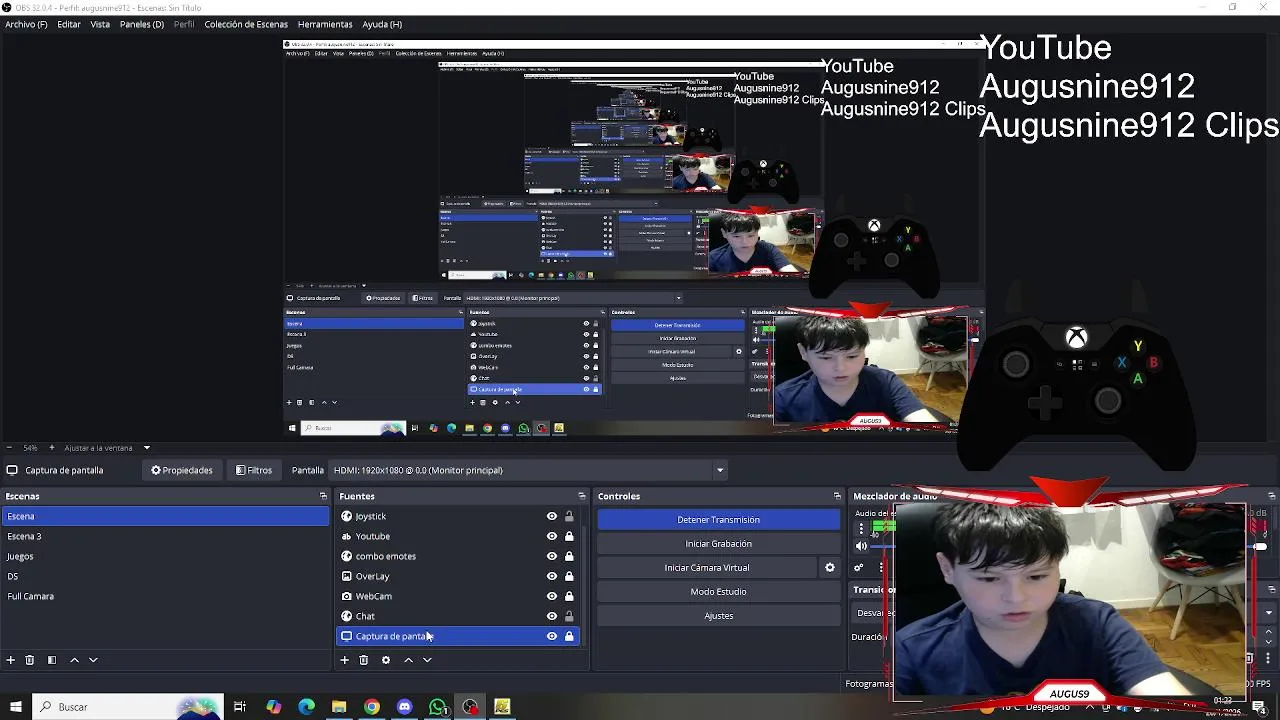
Task: Remove the selected source with the trash icon
Action: pos(364,660)
